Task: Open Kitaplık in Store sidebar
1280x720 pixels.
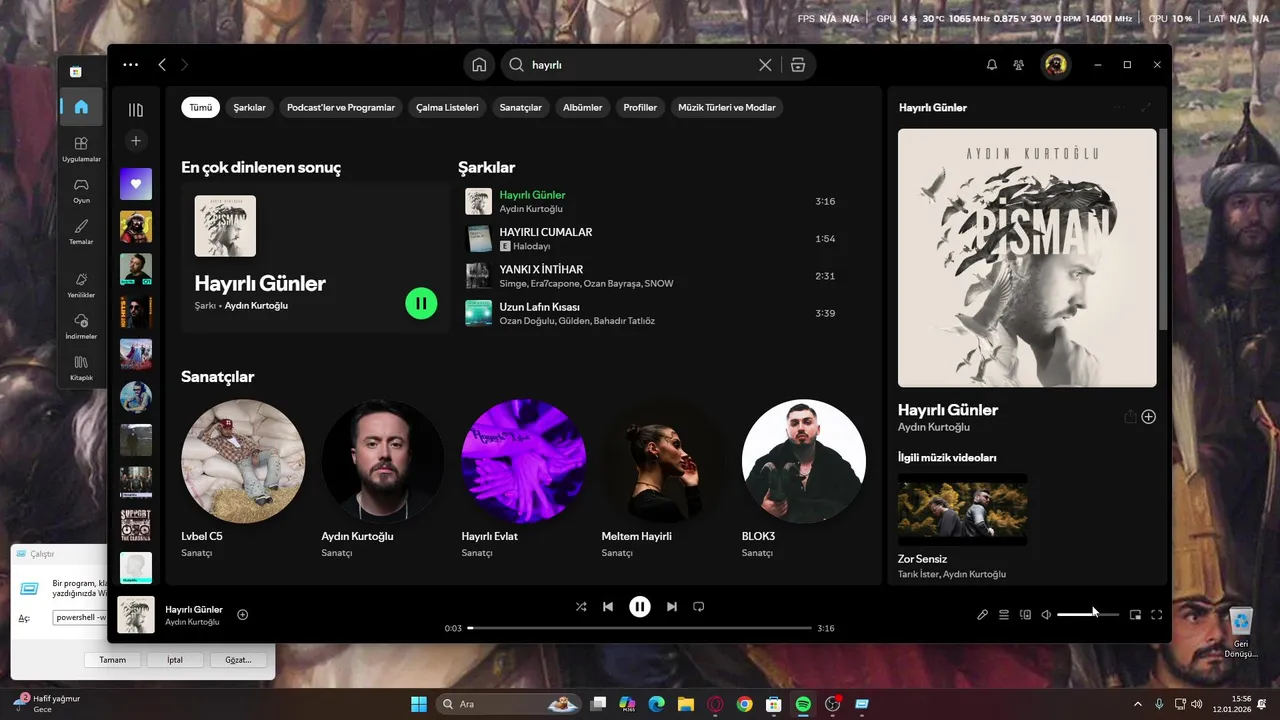Action: tap(81, 368)
